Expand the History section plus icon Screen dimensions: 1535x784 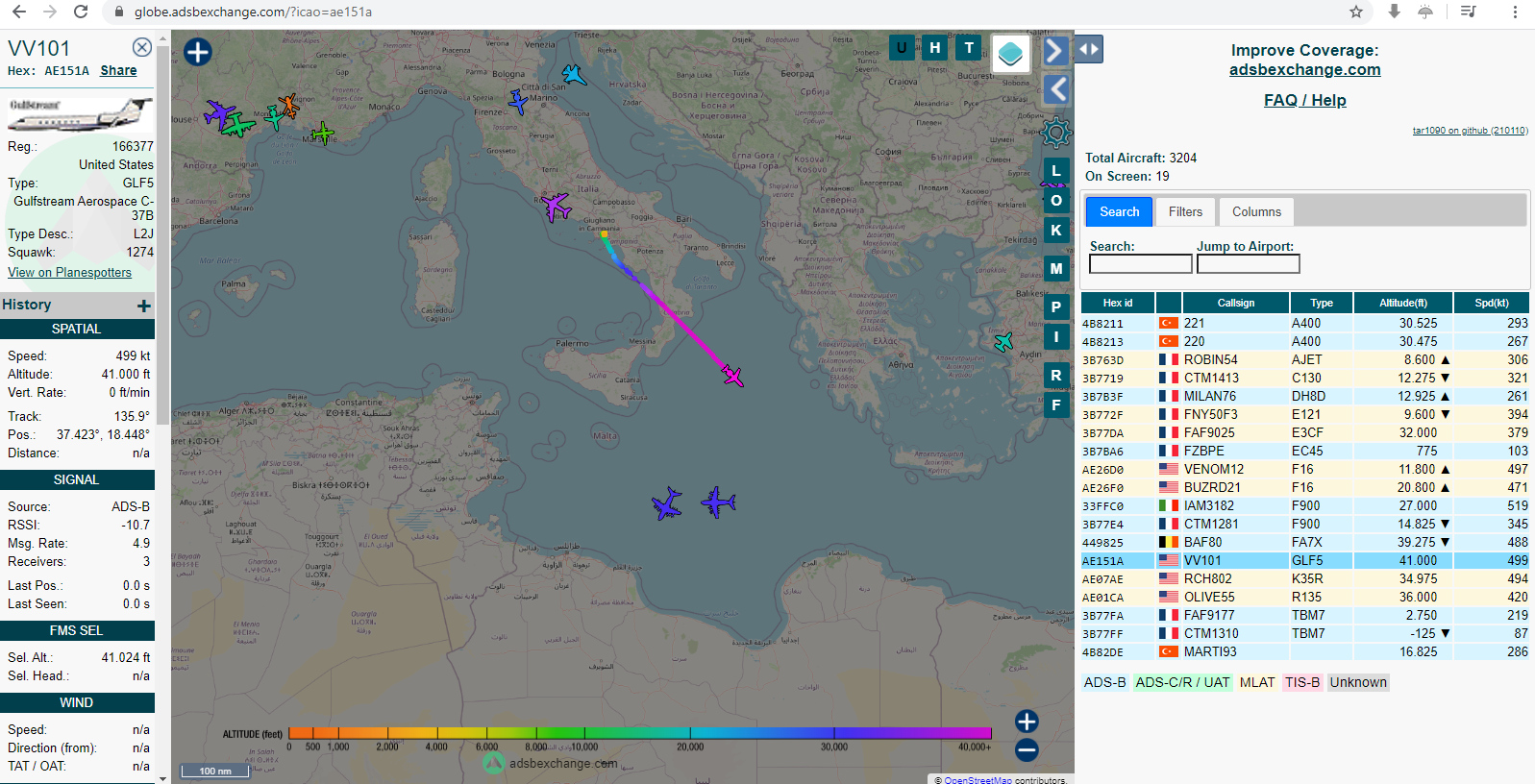tap(144, 306)
